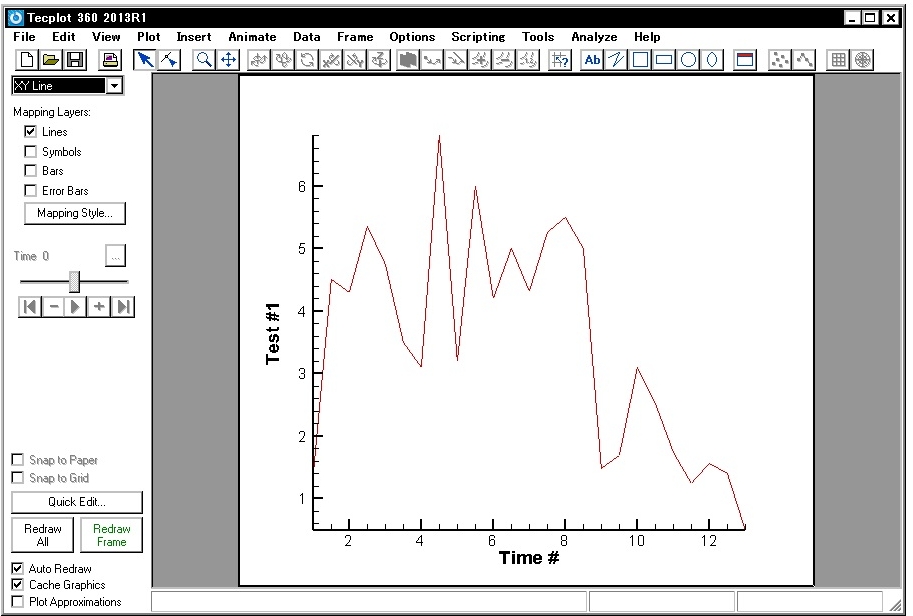The width and height of the screenshot is (913, 616).
Task: Toggle the Snap to Grid checkbox
Action: 17,477
